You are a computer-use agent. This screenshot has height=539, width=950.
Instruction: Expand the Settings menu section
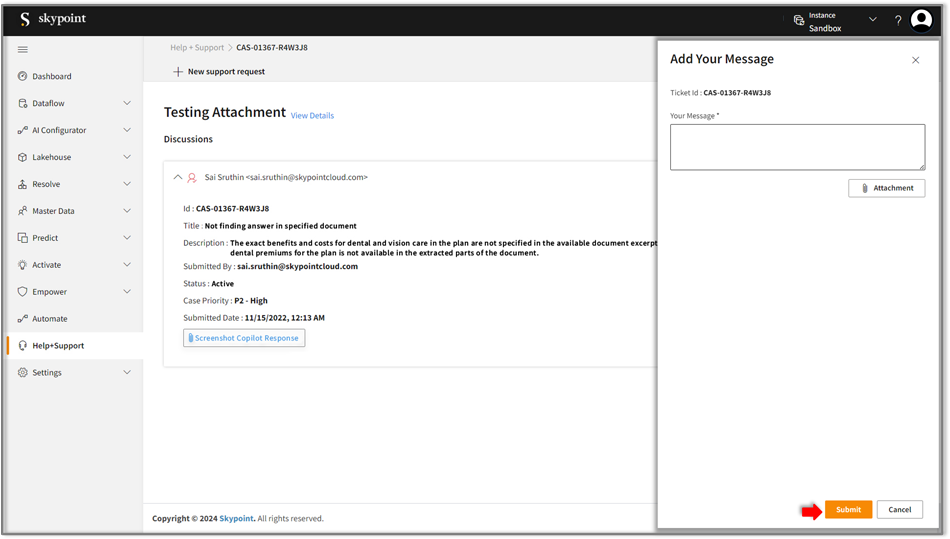coord(127,373)
